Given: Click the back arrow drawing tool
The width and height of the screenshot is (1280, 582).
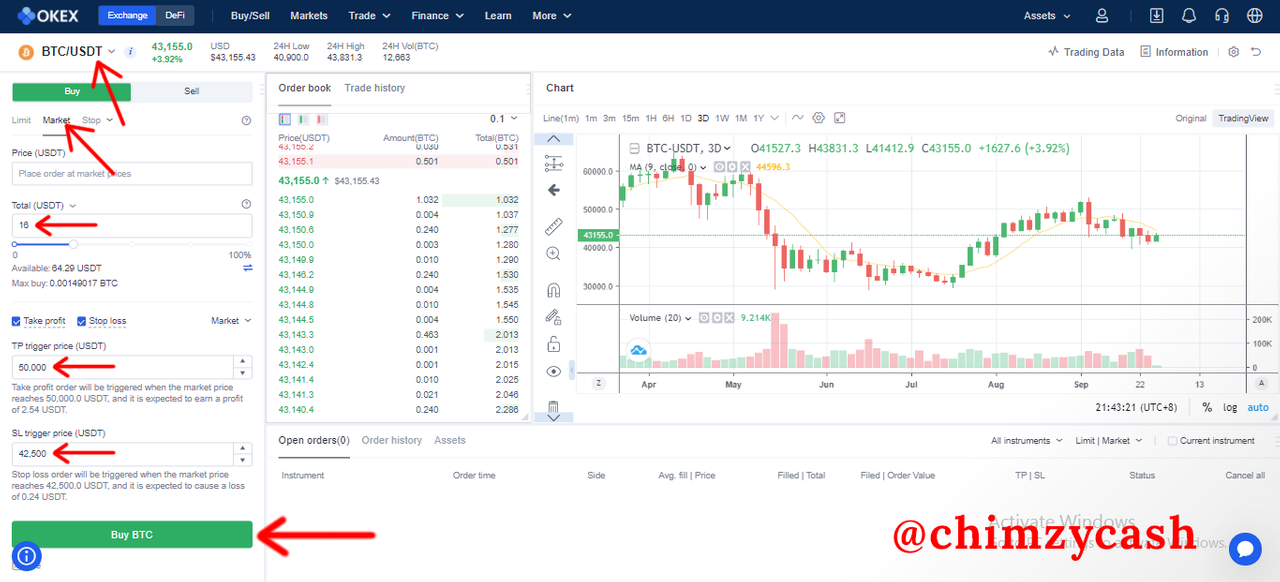Looking at the screenshot, I should (554, 190).
